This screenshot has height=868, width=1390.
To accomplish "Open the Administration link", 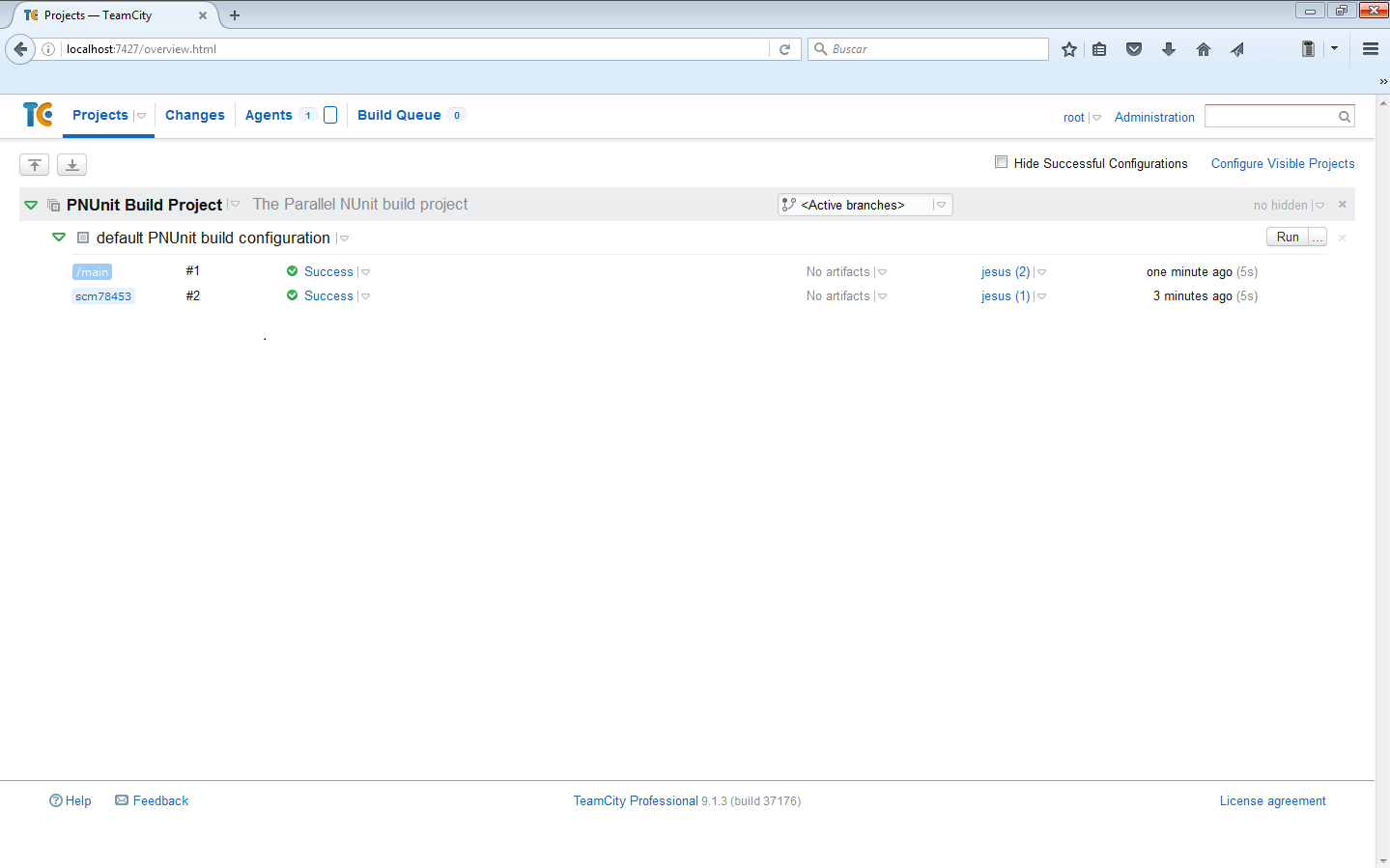I will tap(1154, 117).
